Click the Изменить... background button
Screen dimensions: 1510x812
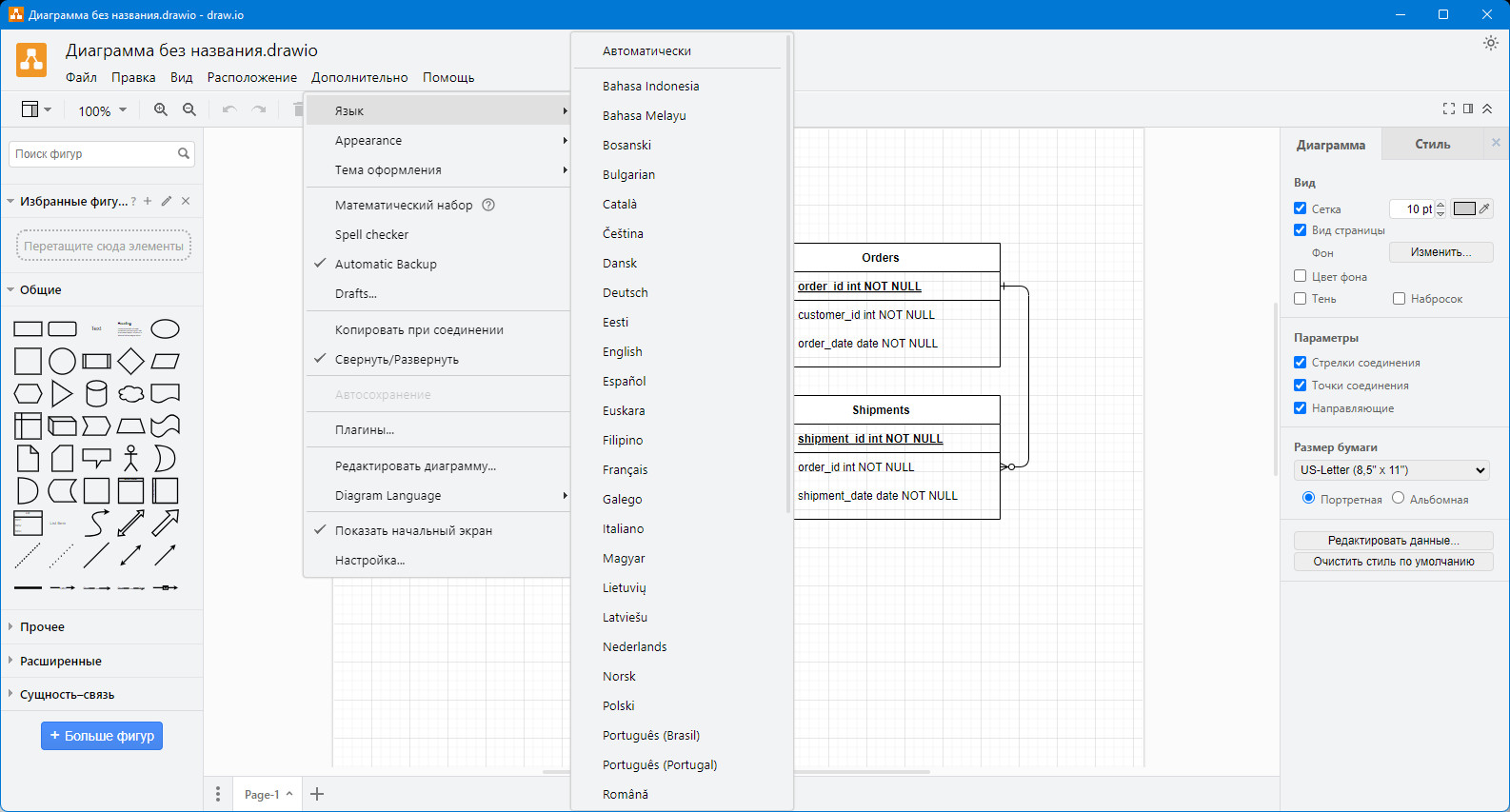pos(1440,252)
